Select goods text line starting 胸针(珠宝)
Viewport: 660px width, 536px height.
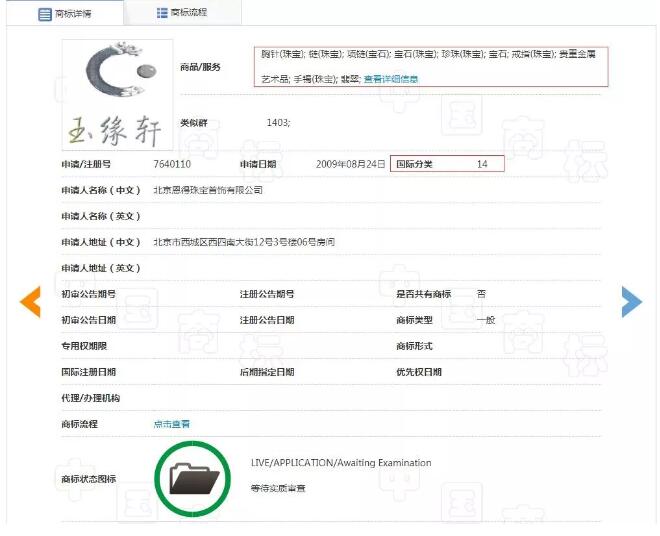(428, 54)
